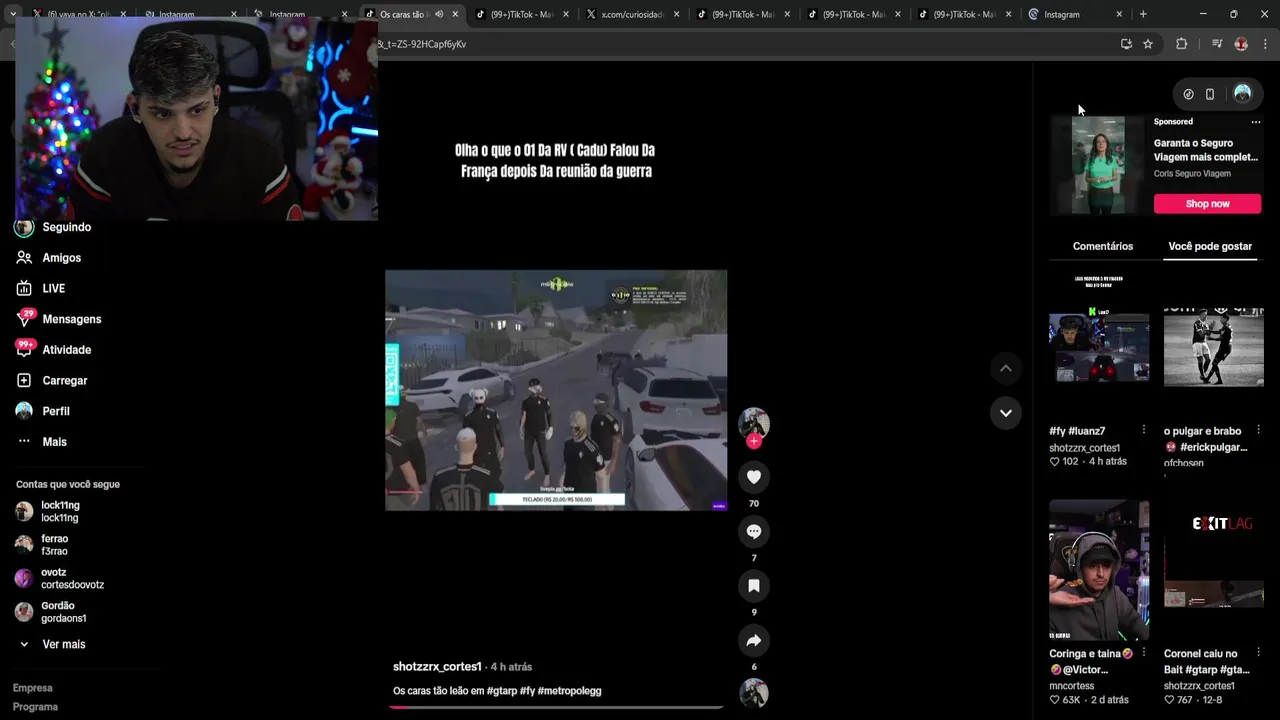Viewport: 1280px width, 720px height.
Task: Open profile avatar at top right
Action: (1242, 93)
